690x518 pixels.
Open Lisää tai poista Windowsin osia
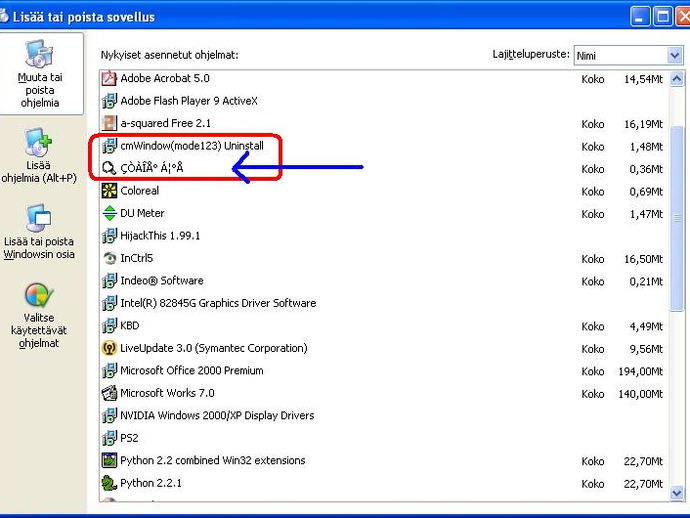[39, 231]
